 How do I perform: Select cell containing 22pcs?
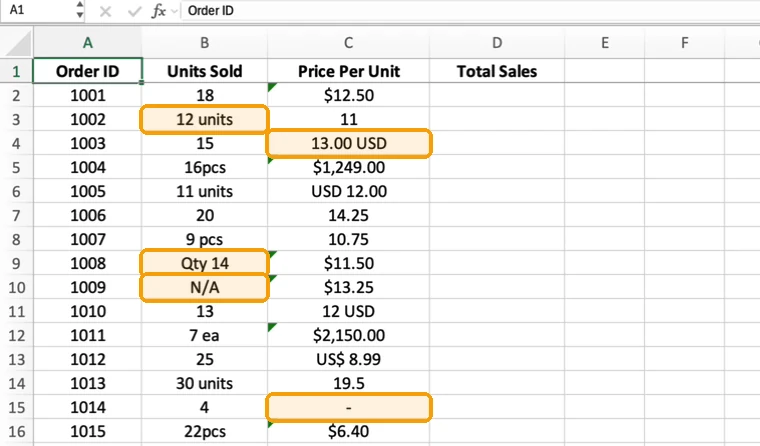205,431
